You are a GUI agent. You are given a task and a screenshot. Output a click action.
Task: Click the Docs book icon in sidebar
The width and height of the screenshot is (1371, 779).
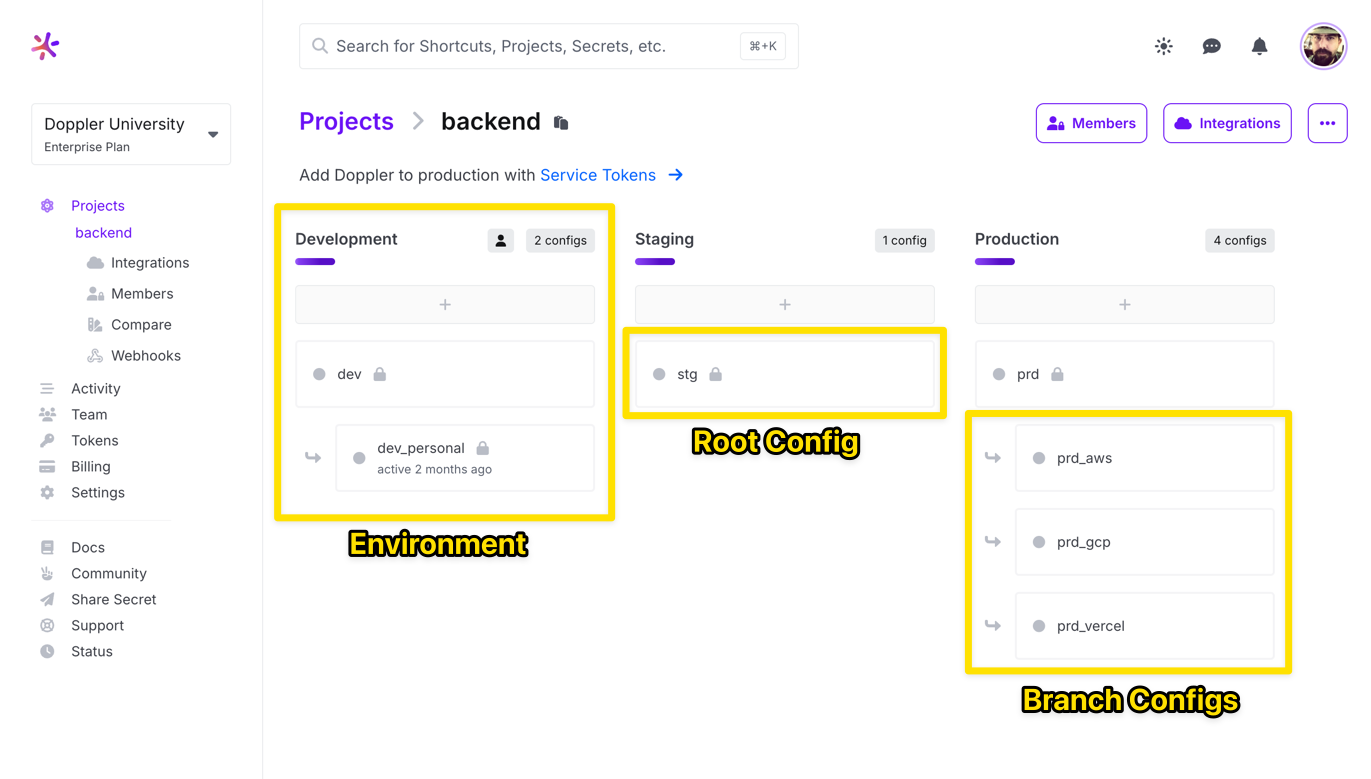point(47,548)
